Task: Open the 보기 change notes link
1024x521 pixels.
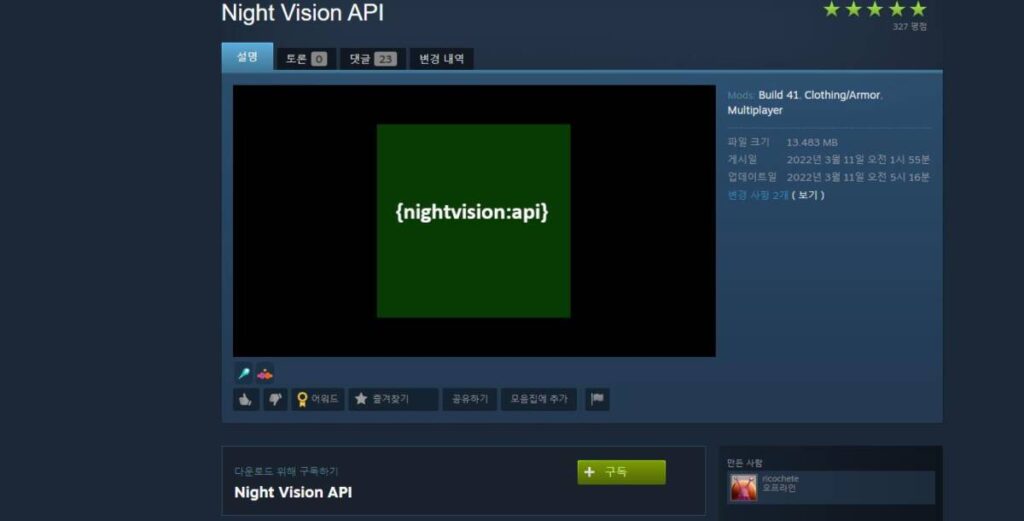Action: tap(808, 195)
